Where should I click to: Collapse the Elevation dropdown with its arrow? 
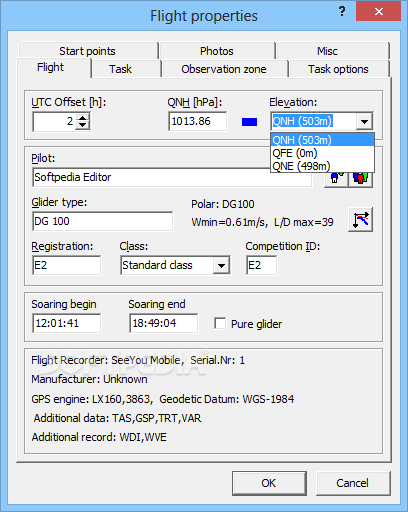coord(364,121)
